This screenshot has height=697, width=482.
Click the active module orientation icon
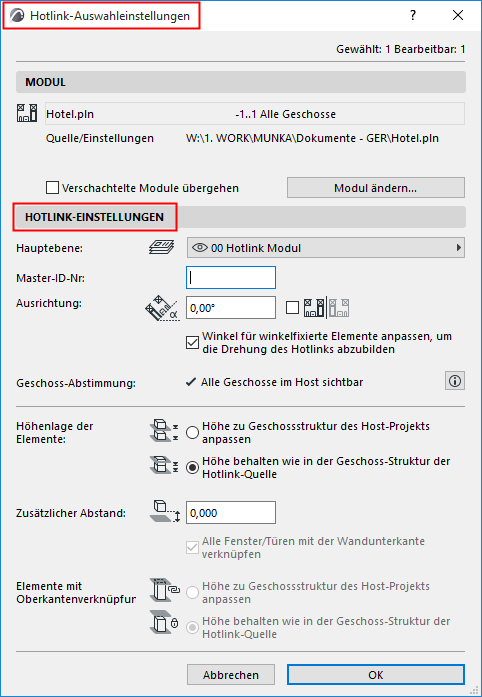click(314, 308)
